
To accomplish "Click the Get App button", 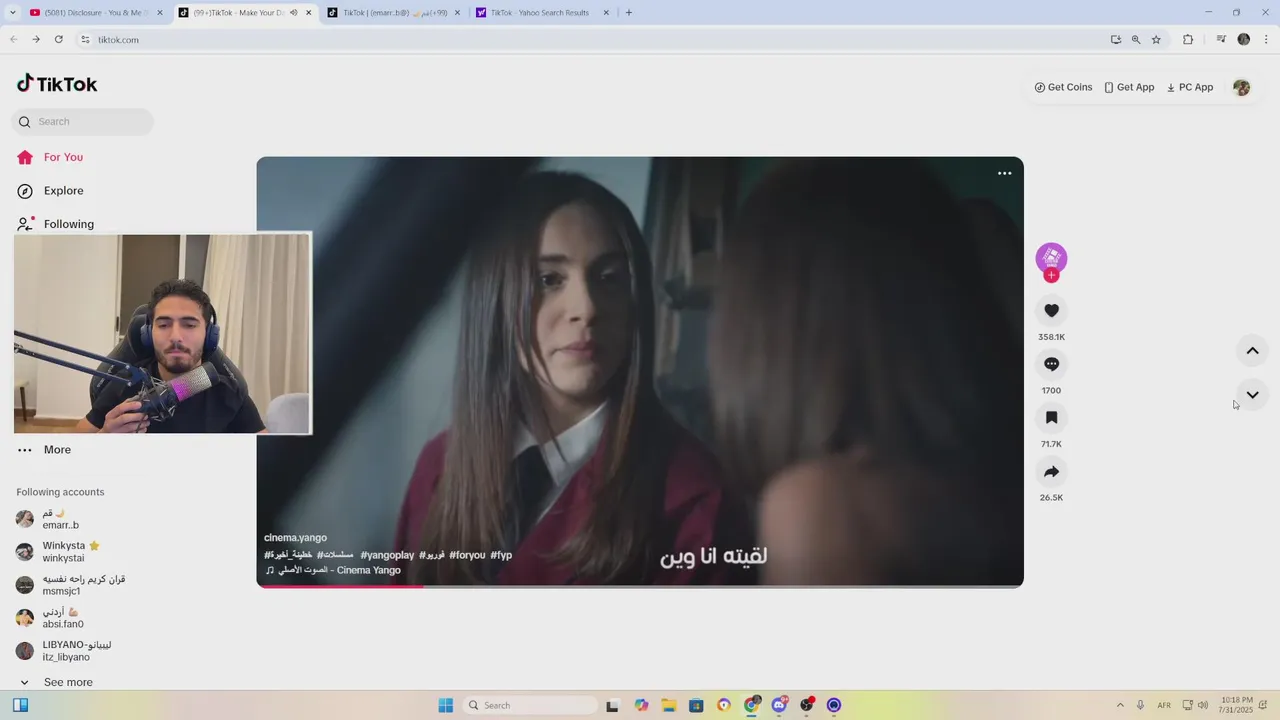I will click(1129, 87).
